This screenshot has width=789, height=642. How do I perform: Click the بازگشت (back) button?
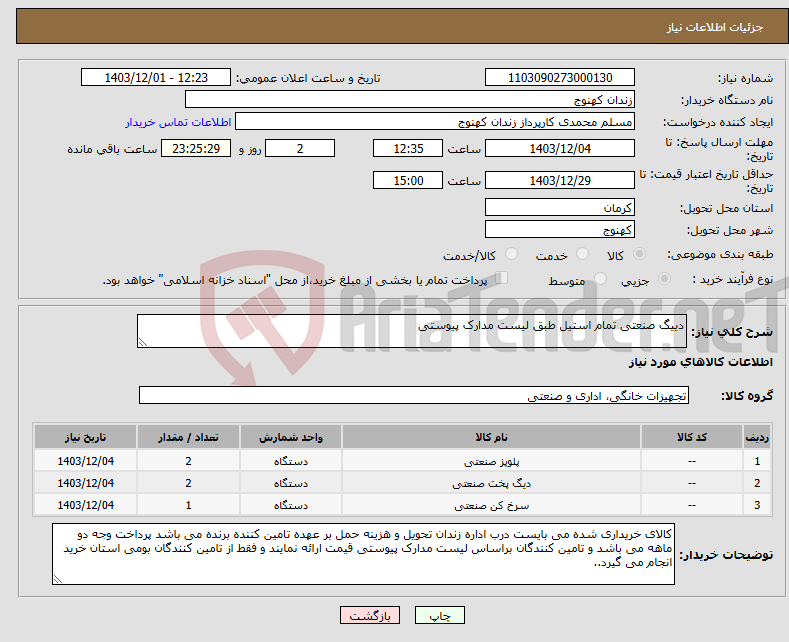[x=370, y=615]
